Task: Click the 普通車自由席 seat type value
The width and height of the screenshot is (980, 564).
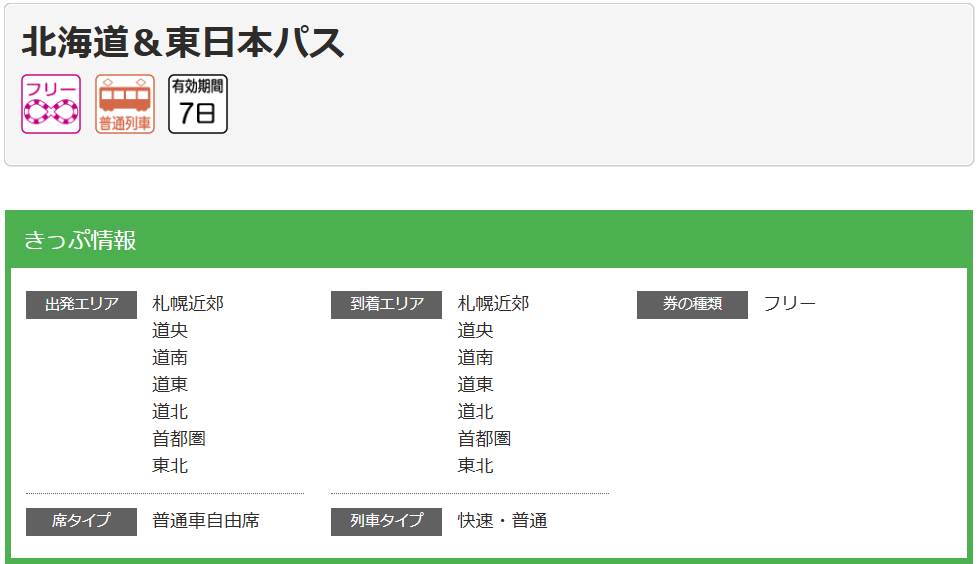Action: pyautogui.click(x=206, y=521)
